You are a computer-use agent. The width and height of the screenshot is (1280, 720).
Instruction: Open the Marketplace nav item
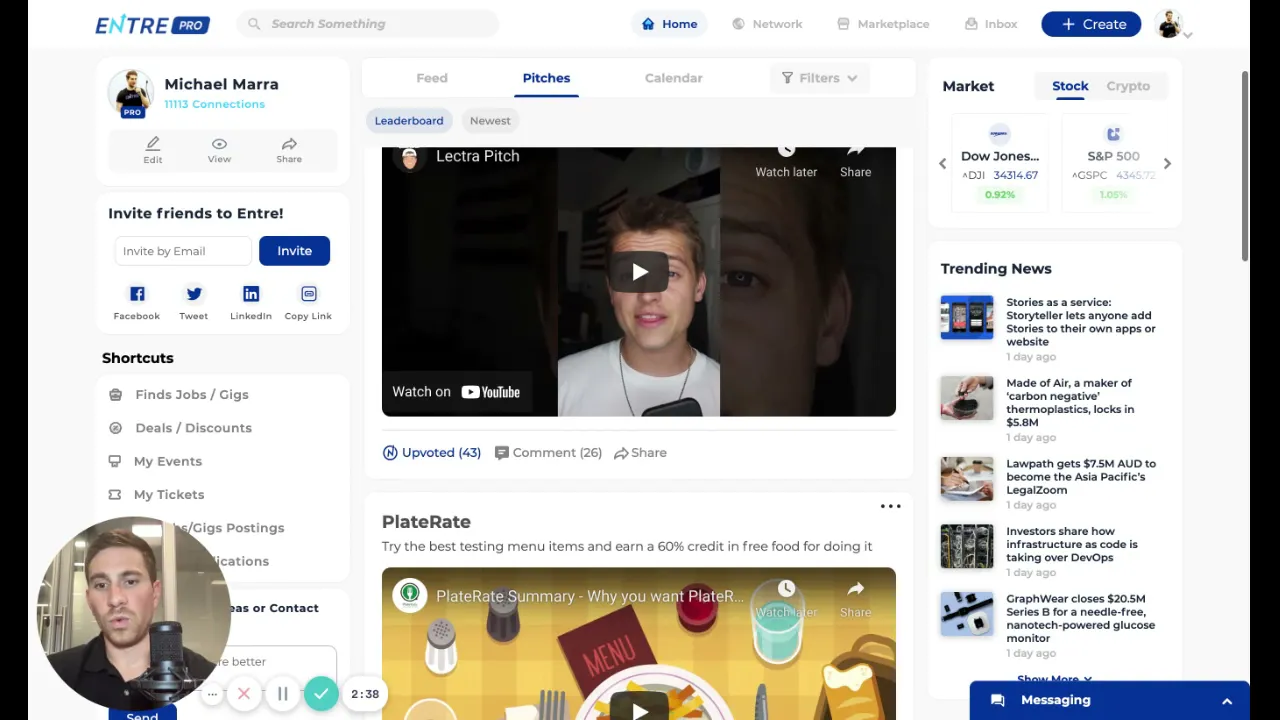pyautogui.click(x=883, y=24)
